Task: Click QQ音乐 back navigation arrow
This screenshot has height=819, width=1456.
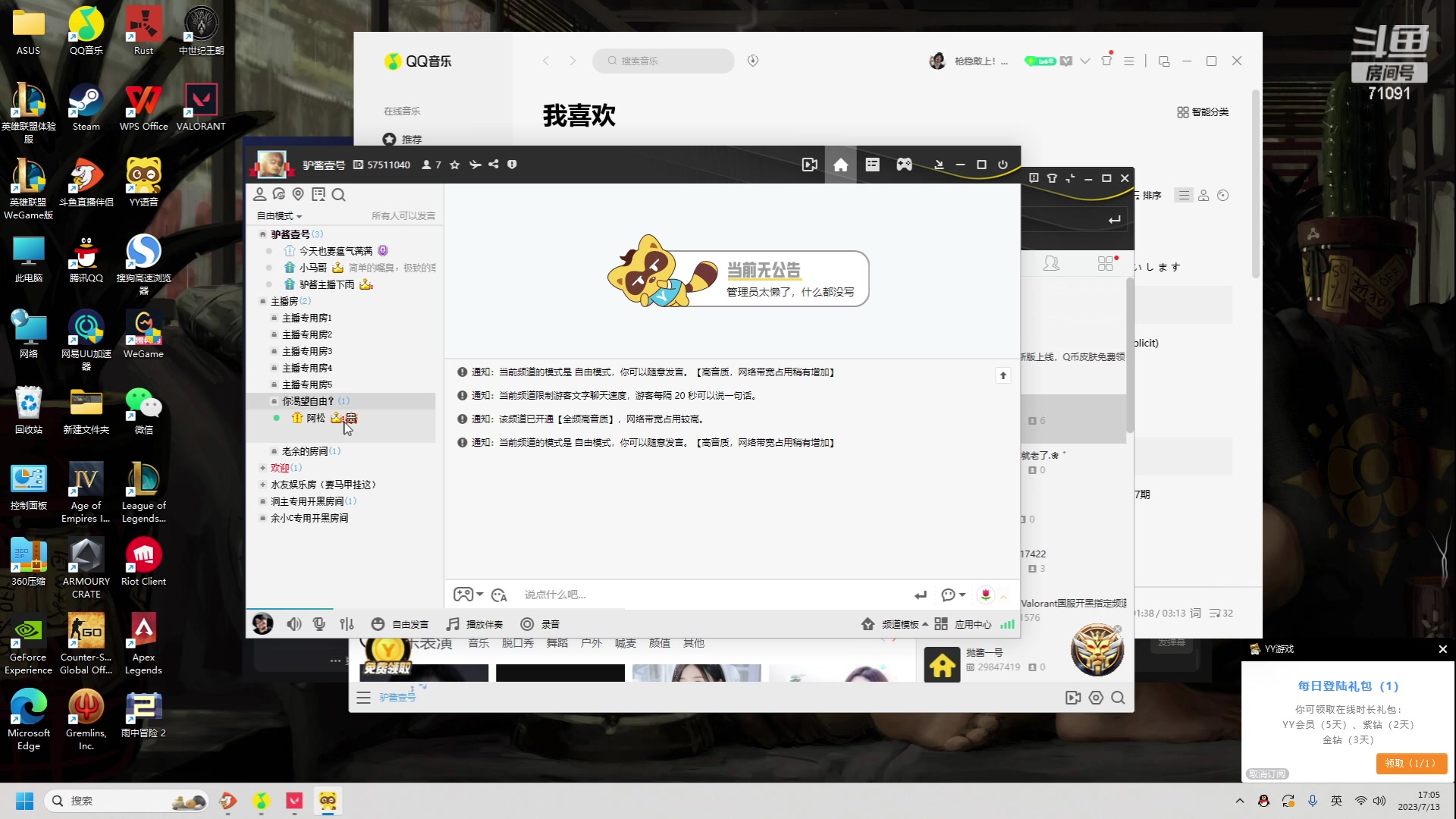Action: coord(545,61)
